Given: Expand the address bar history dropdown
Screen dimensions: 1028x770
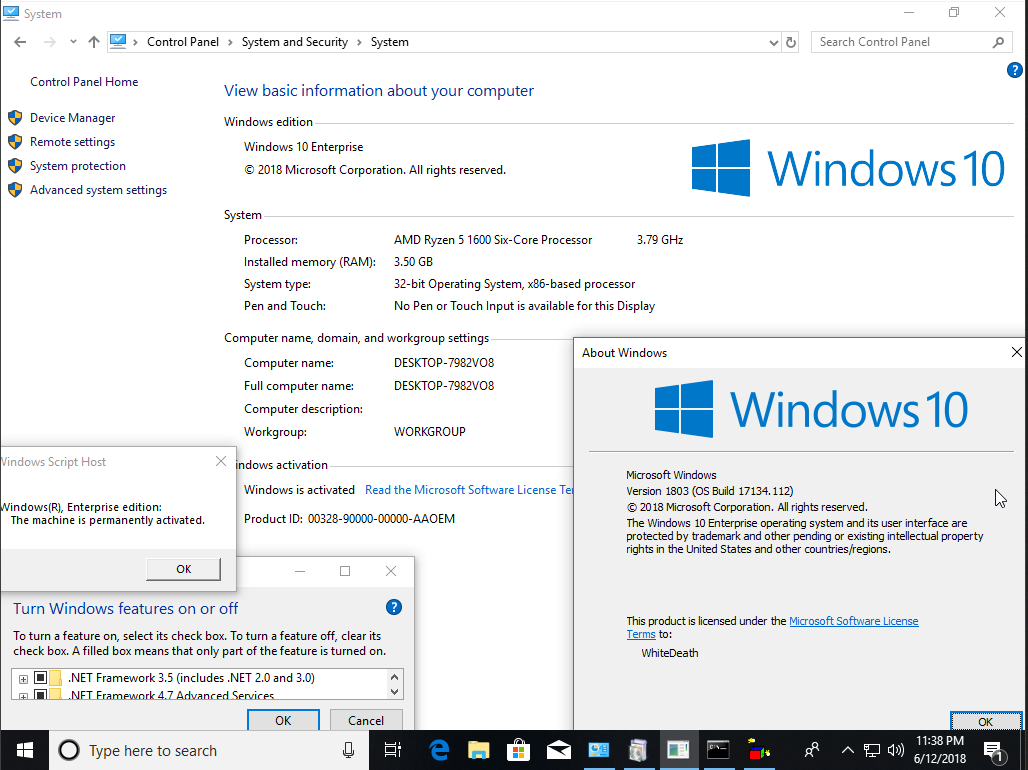Looking at the screenshot, I should (x=774, y=43).
